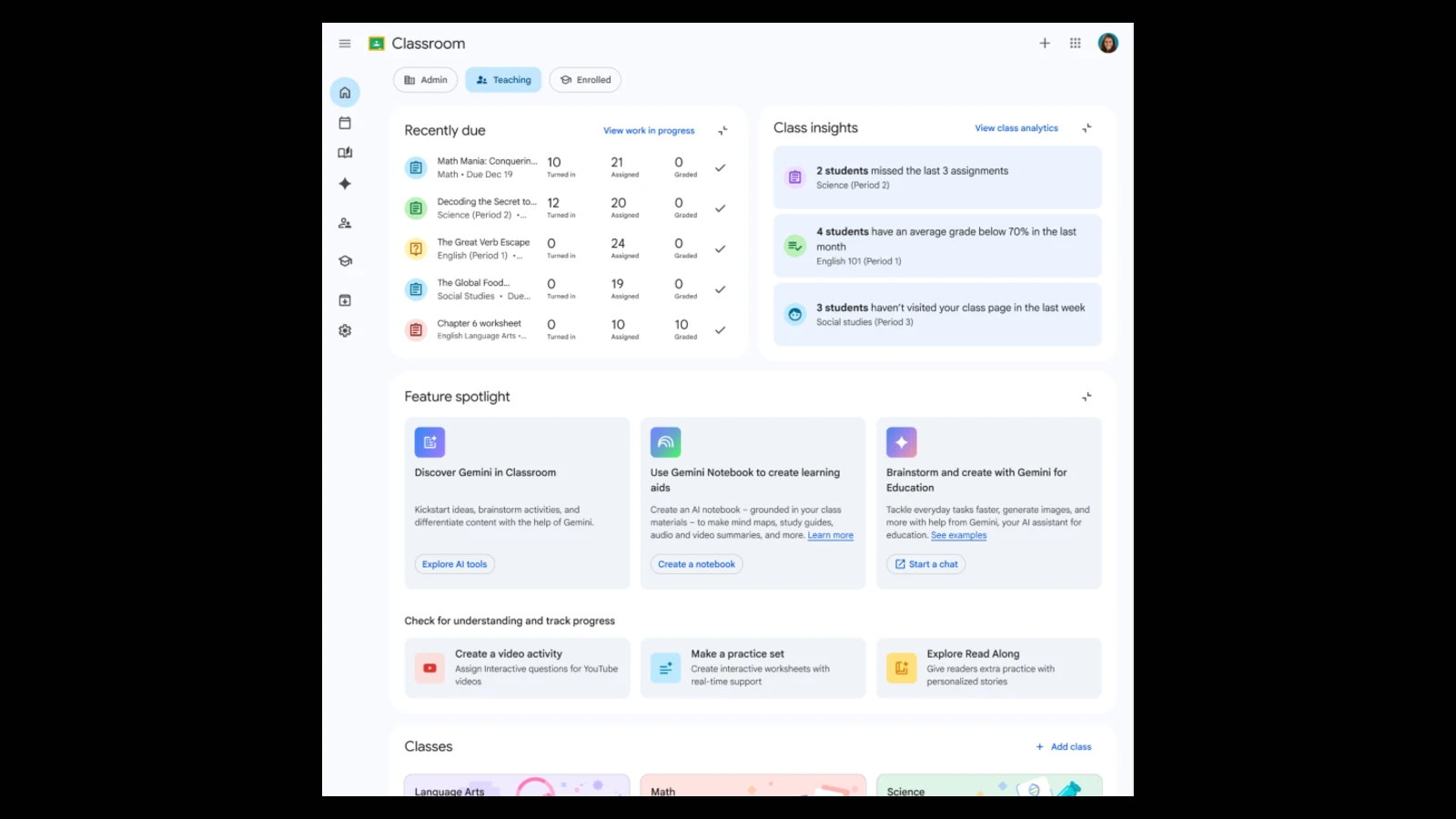The height and width of the screenshot is (819, 1456).
Task: Open Explore Read Along card
Action: [x=988, y=668]
